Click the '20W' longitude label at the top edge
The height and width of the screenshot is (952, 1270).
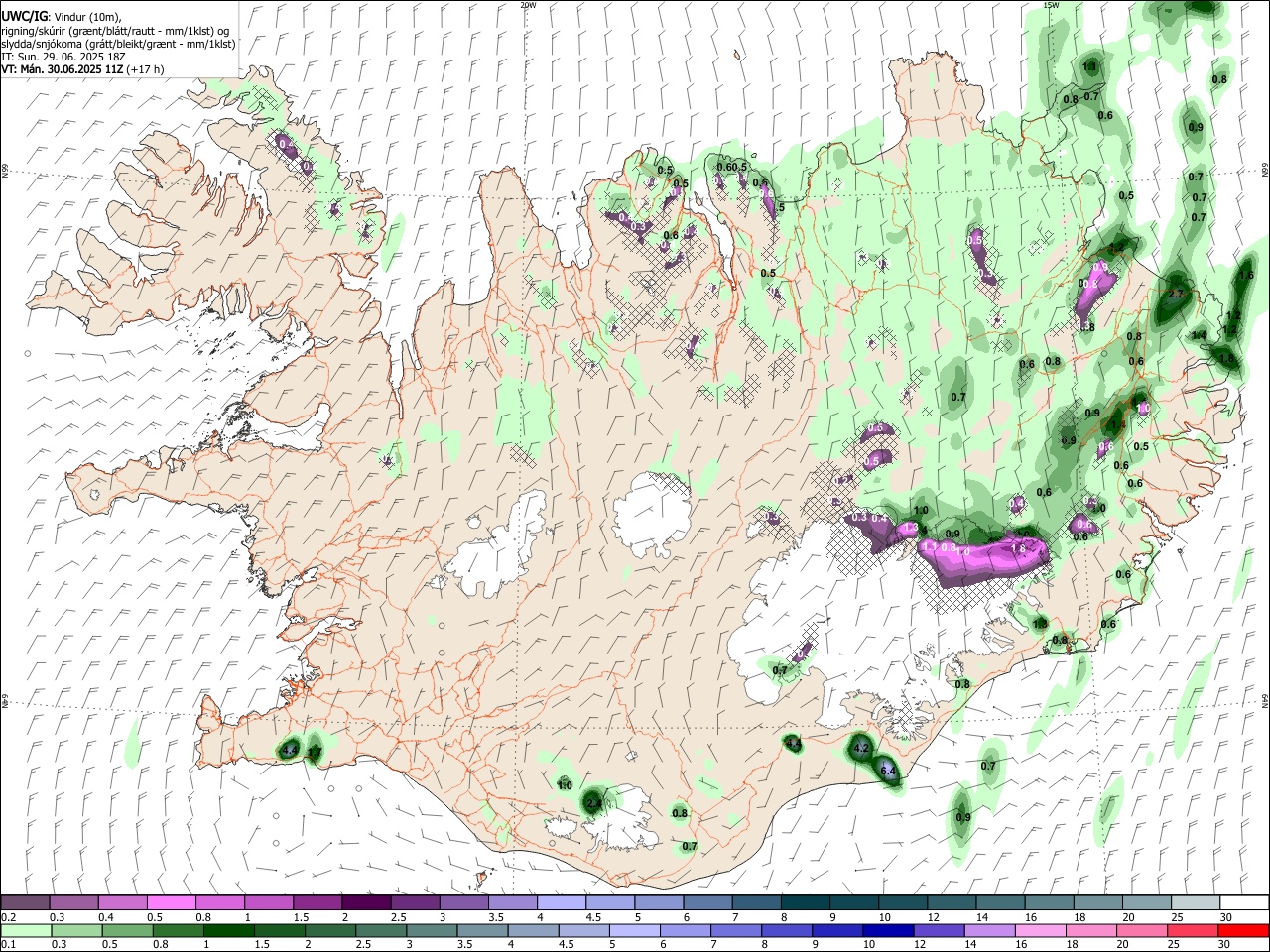(528, 5)
